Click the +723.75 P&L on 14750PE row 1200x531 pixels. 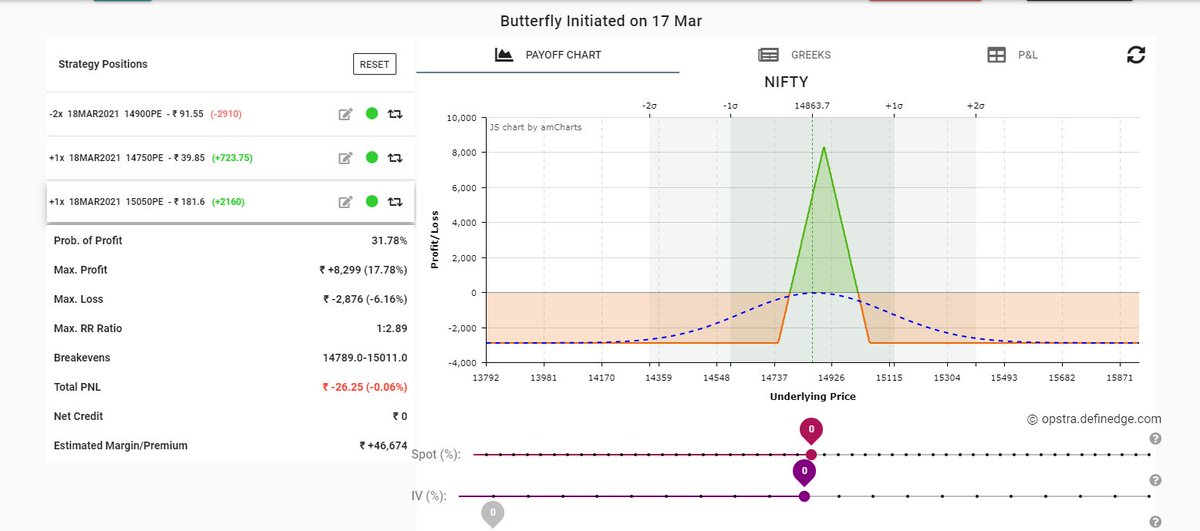[x=231, y=158]
